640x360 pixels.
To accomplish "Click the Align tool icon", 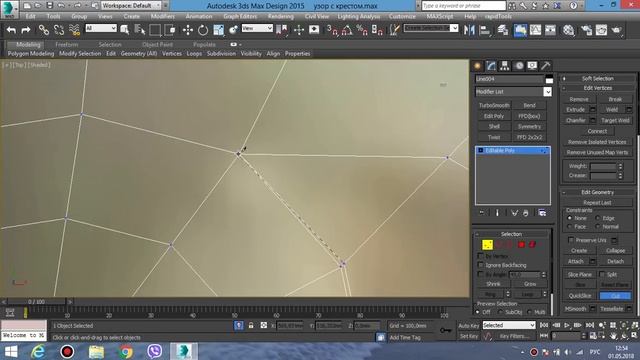I will [484, 30].
